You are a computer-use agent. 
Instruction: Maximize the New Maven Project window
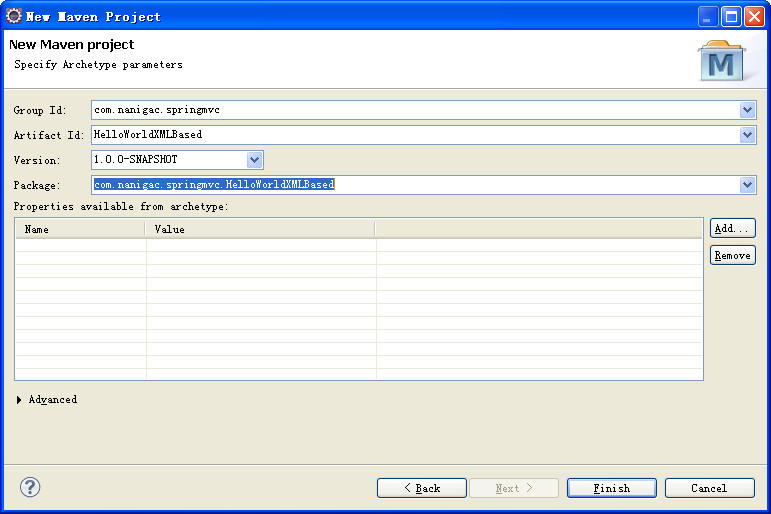coord(731,17)
